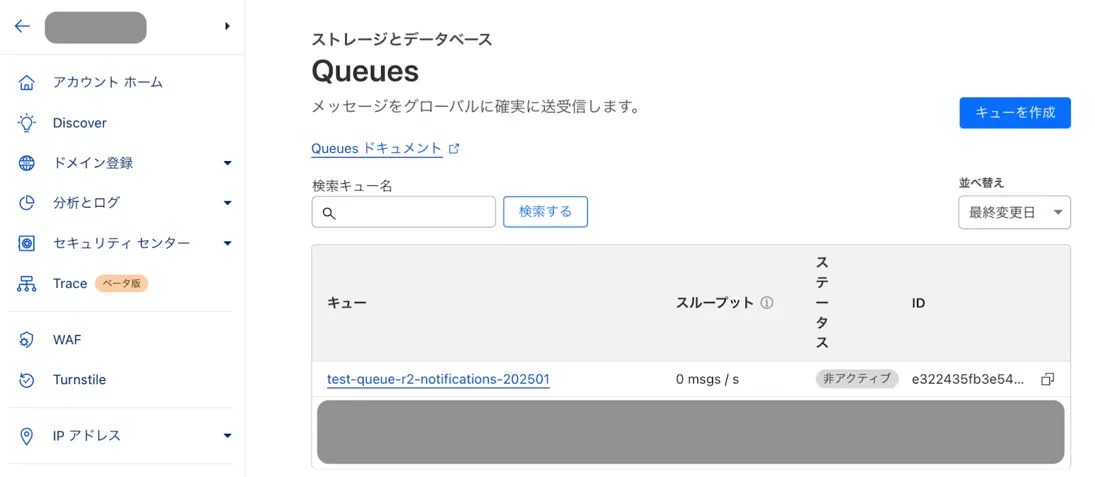Click the WAF shield icon
1095x477 pixels.
[x=27, y=340]
